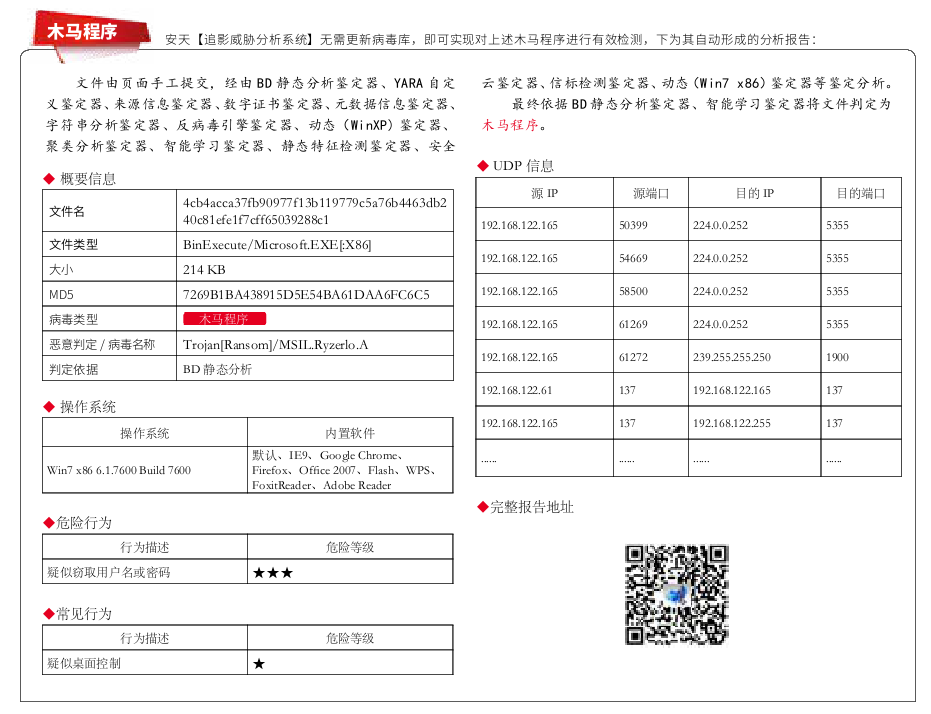Click the 危险行为 section heading

click(x=84, y=522)
